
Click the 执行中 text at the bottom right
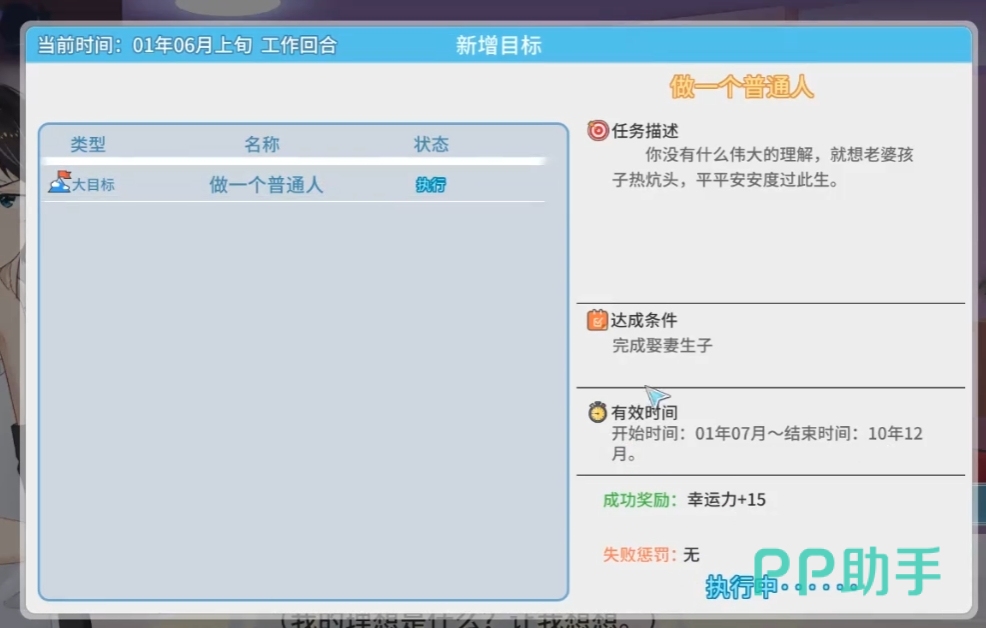(x=740, y=587)
